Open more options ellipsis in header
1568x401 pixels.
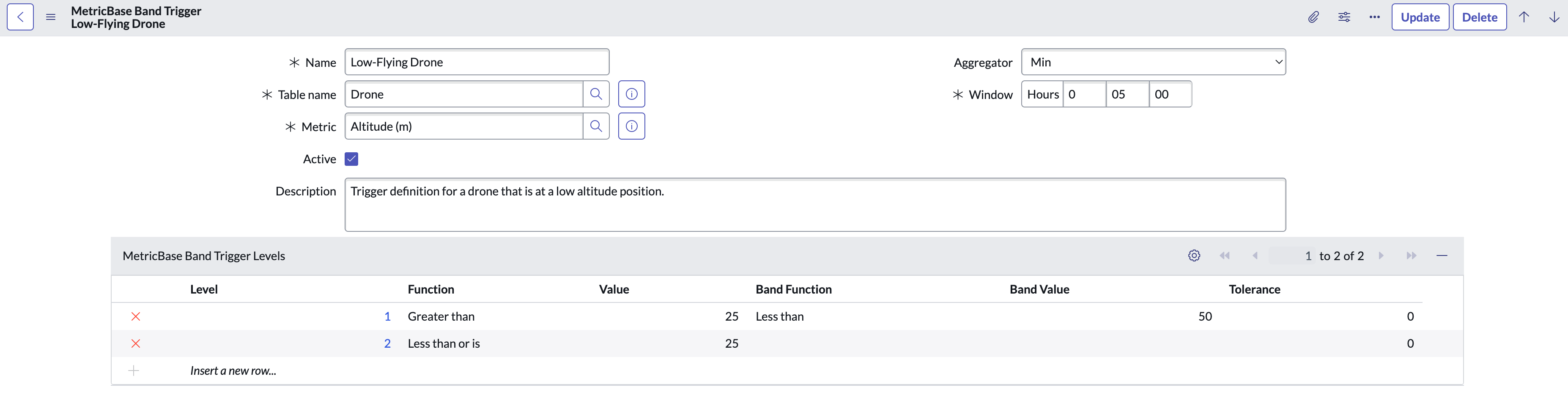[x=1374, y=17]
